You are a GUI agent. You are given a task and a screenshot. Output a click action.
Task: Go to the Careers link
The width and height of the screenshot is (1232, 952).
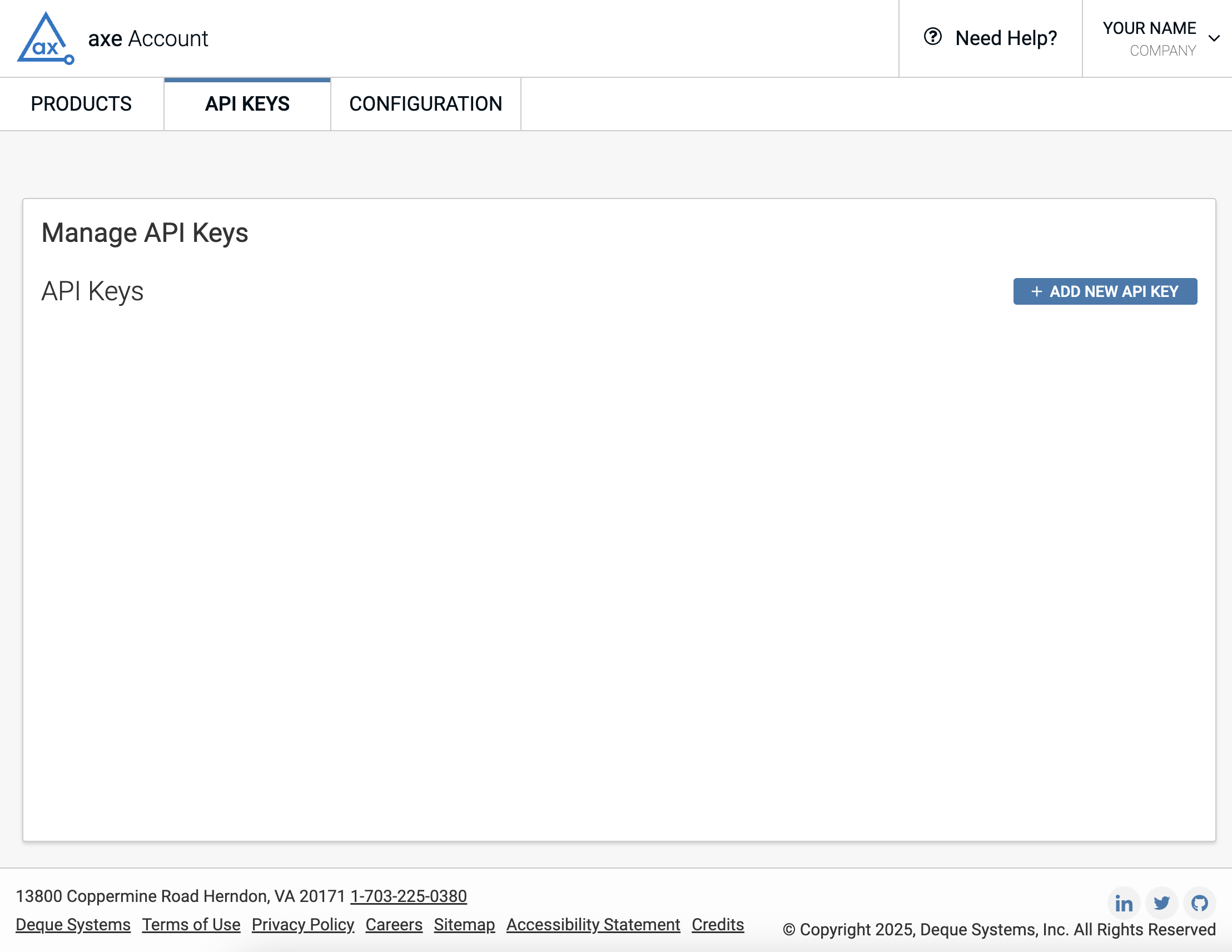[394, 924]
